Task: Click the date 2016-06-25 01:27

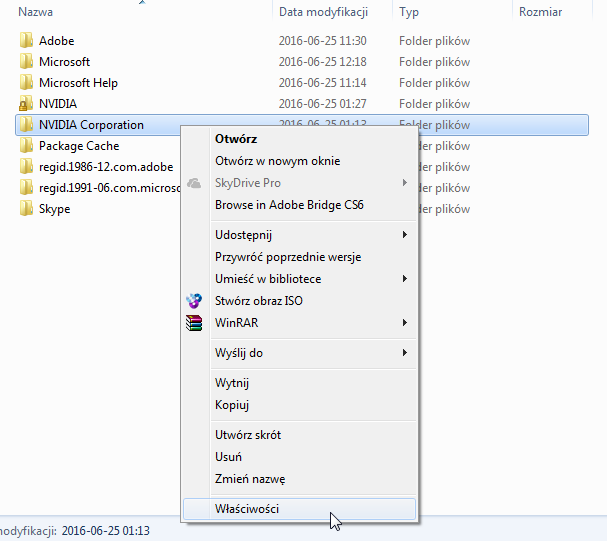Action: click(322, 103)
